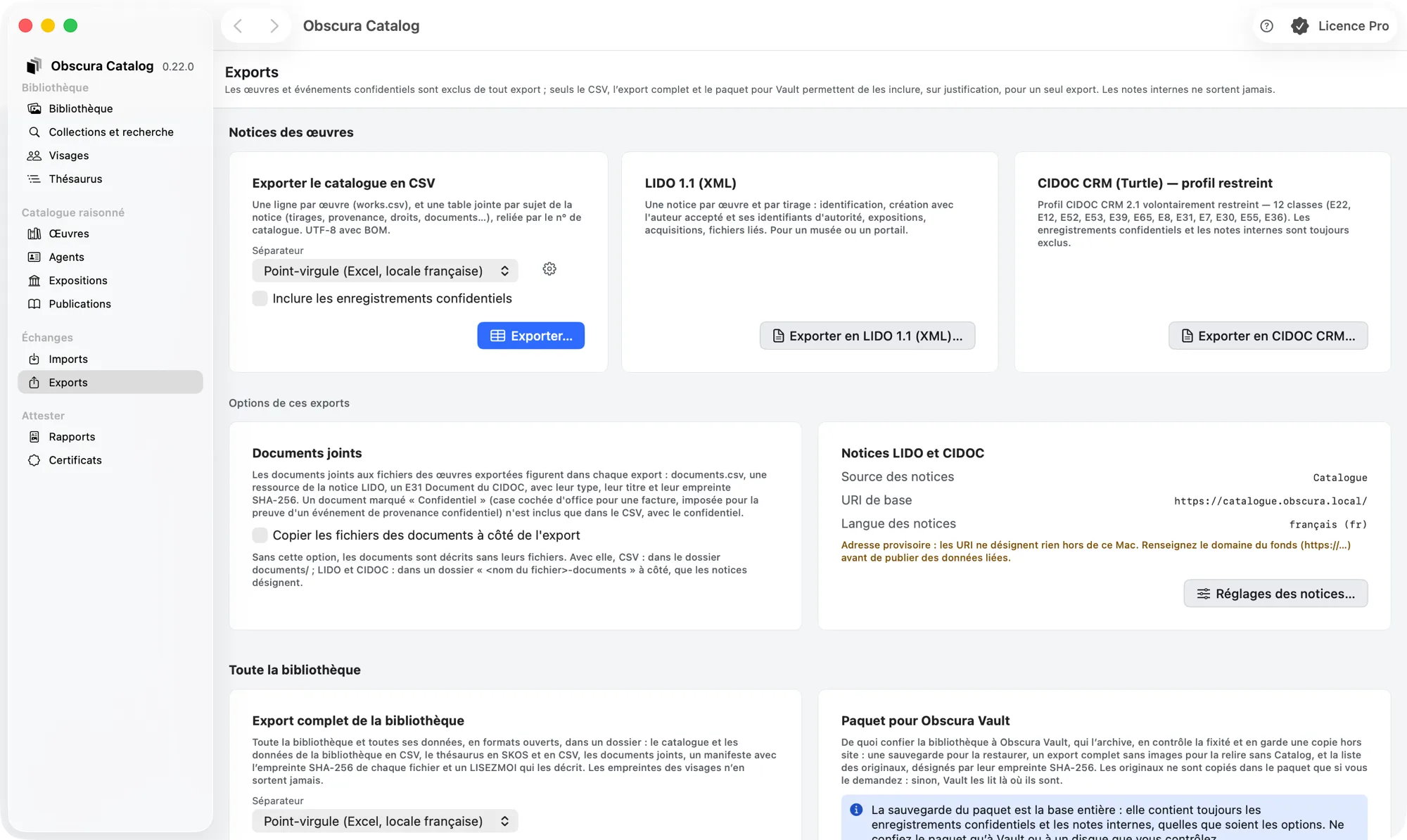The height and width of the screenshot is (840, 1407).
Task: Open Réglages des notices...
Action: (x=1275, y=594)
